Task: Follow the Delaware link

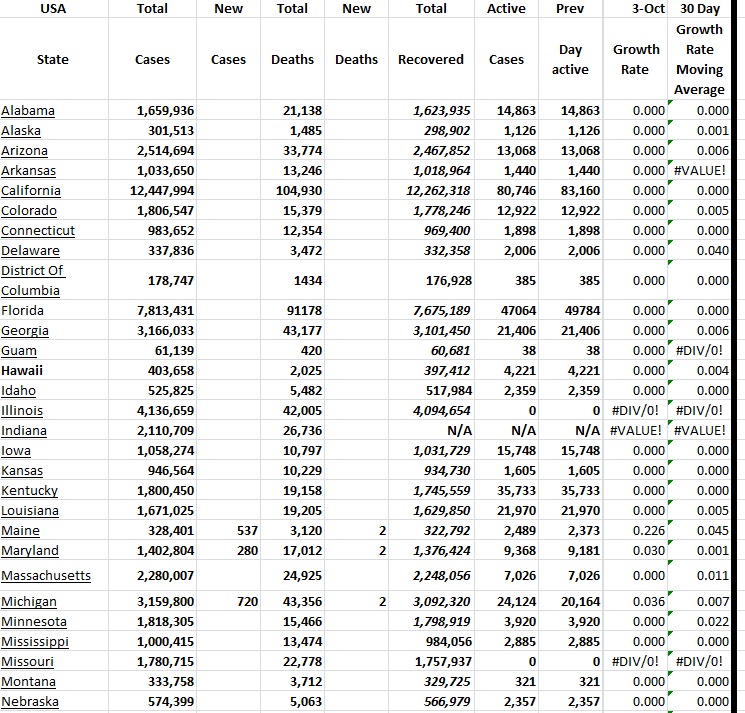Action: pyautogui.click(x=30, y=250)
